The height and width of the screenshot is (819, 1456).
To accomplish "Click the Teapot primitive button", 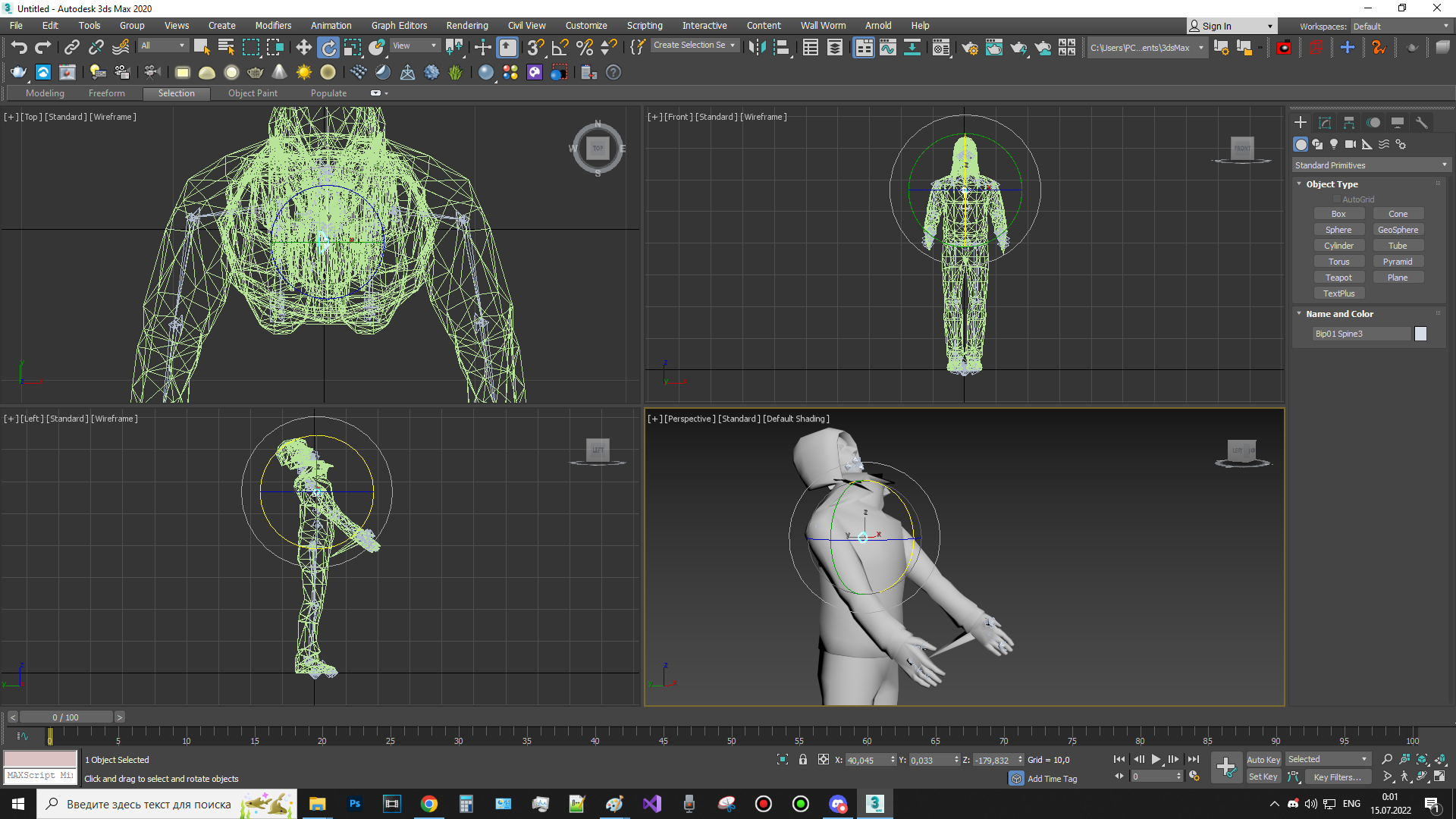I will click(x=1338, y=278).
